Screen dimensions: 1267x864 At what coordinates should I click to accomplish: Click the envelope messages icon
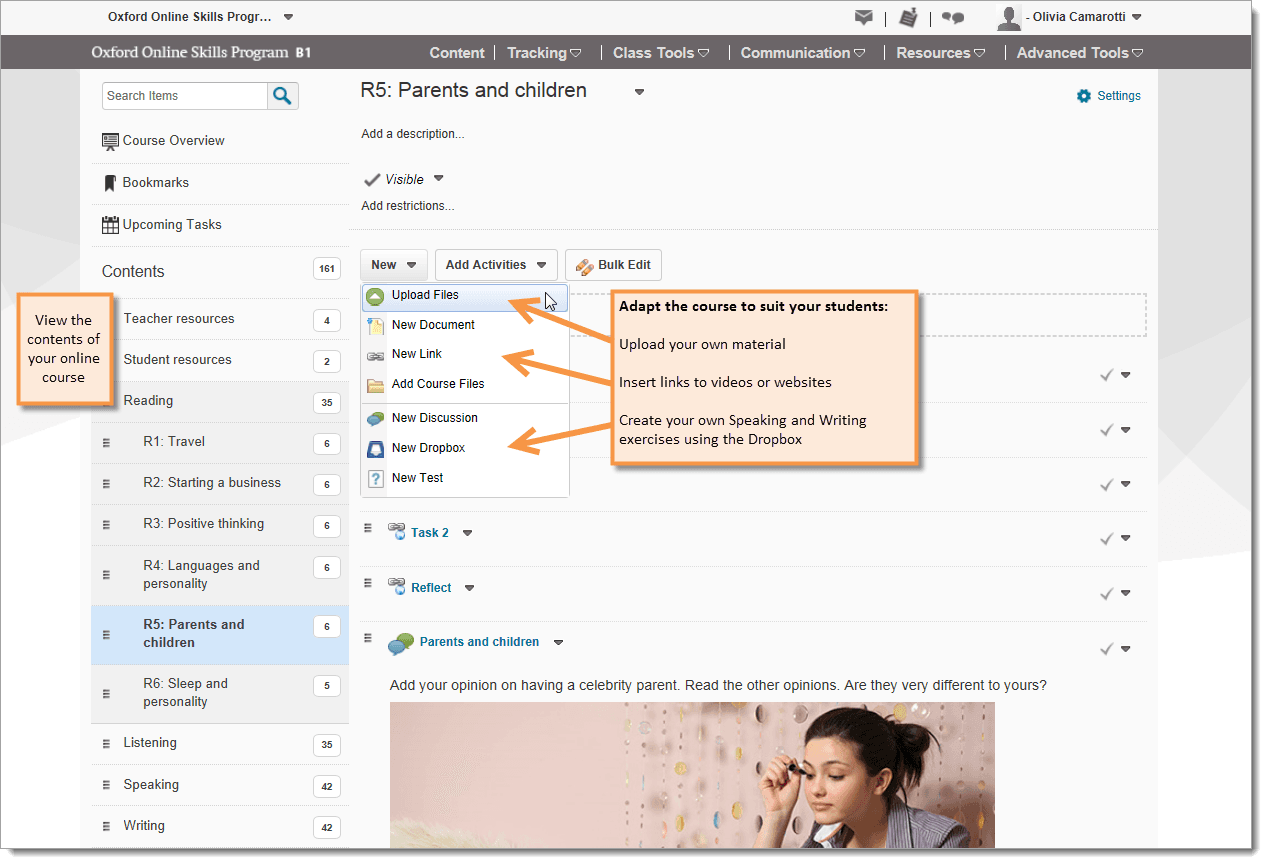[863, 17]
